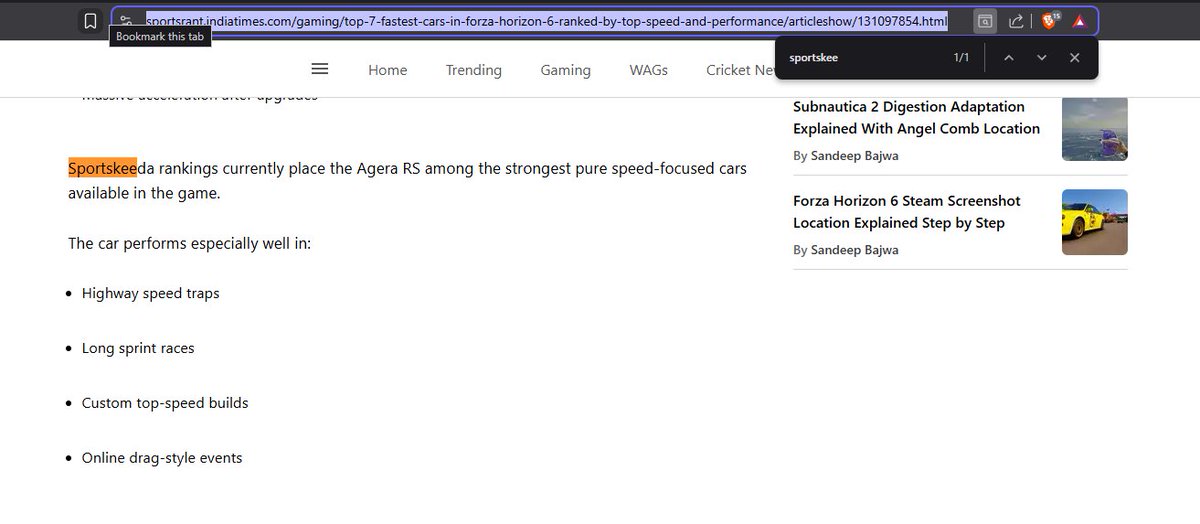Click 'Long sprint races' bullet

click(x=138, y=348)
